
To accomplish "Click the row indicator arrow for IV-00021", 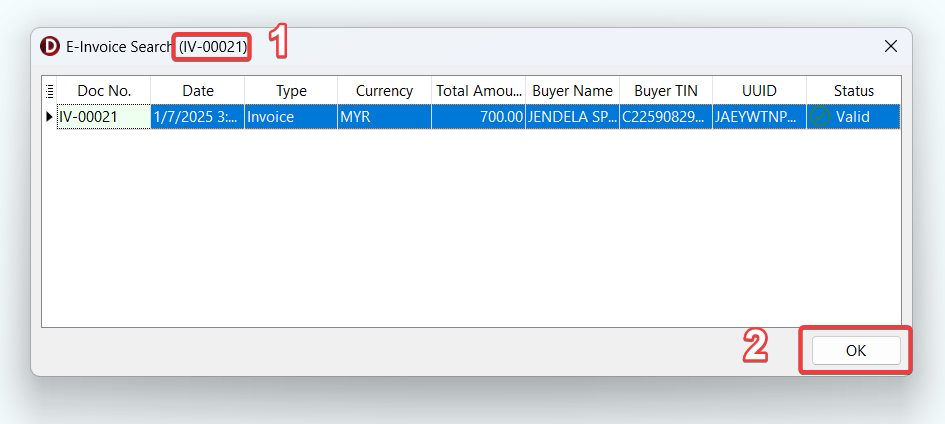I will pyautogui.click(x=49, y=117).
